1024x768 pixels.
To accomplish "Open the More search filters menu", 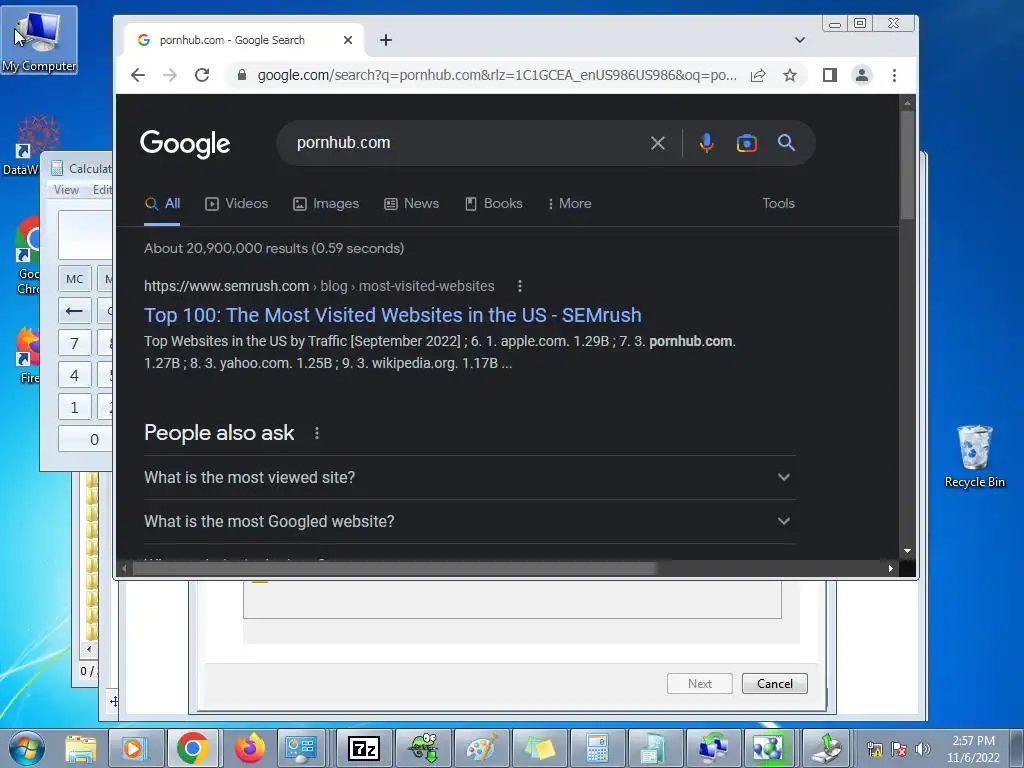I will coord(569,203).
